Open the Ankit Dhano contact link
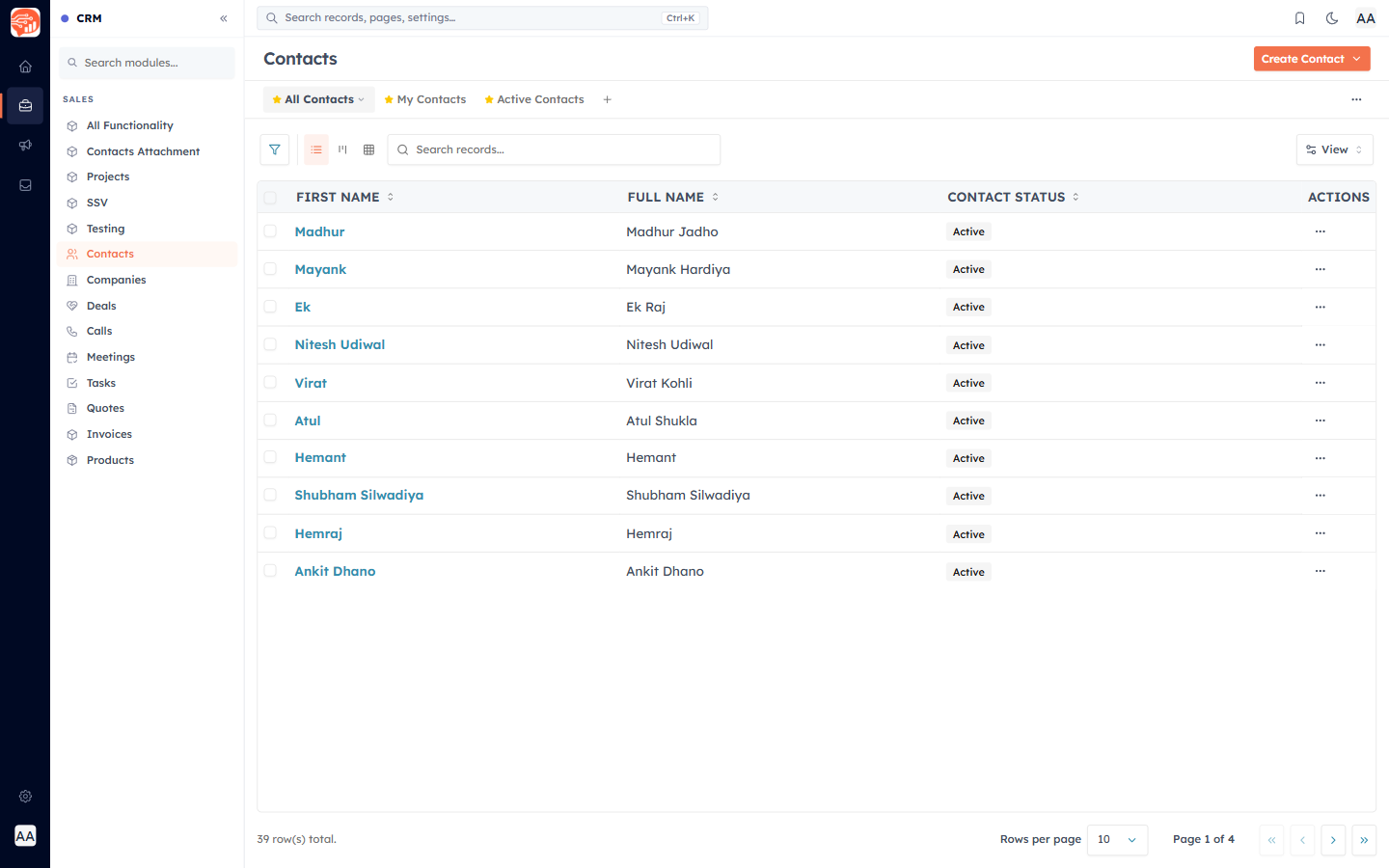The width and height of the screenshot is (1389, 868). point(335,571)
